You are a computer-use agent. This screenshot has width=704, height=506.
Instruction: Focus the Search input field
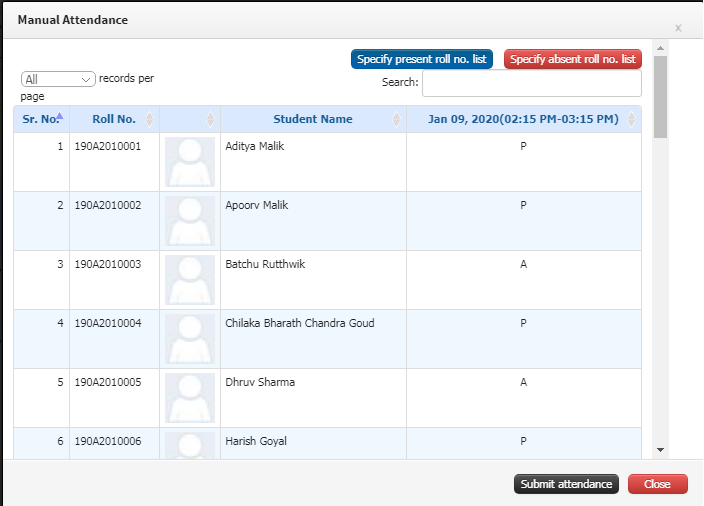(x=532, y=83)
